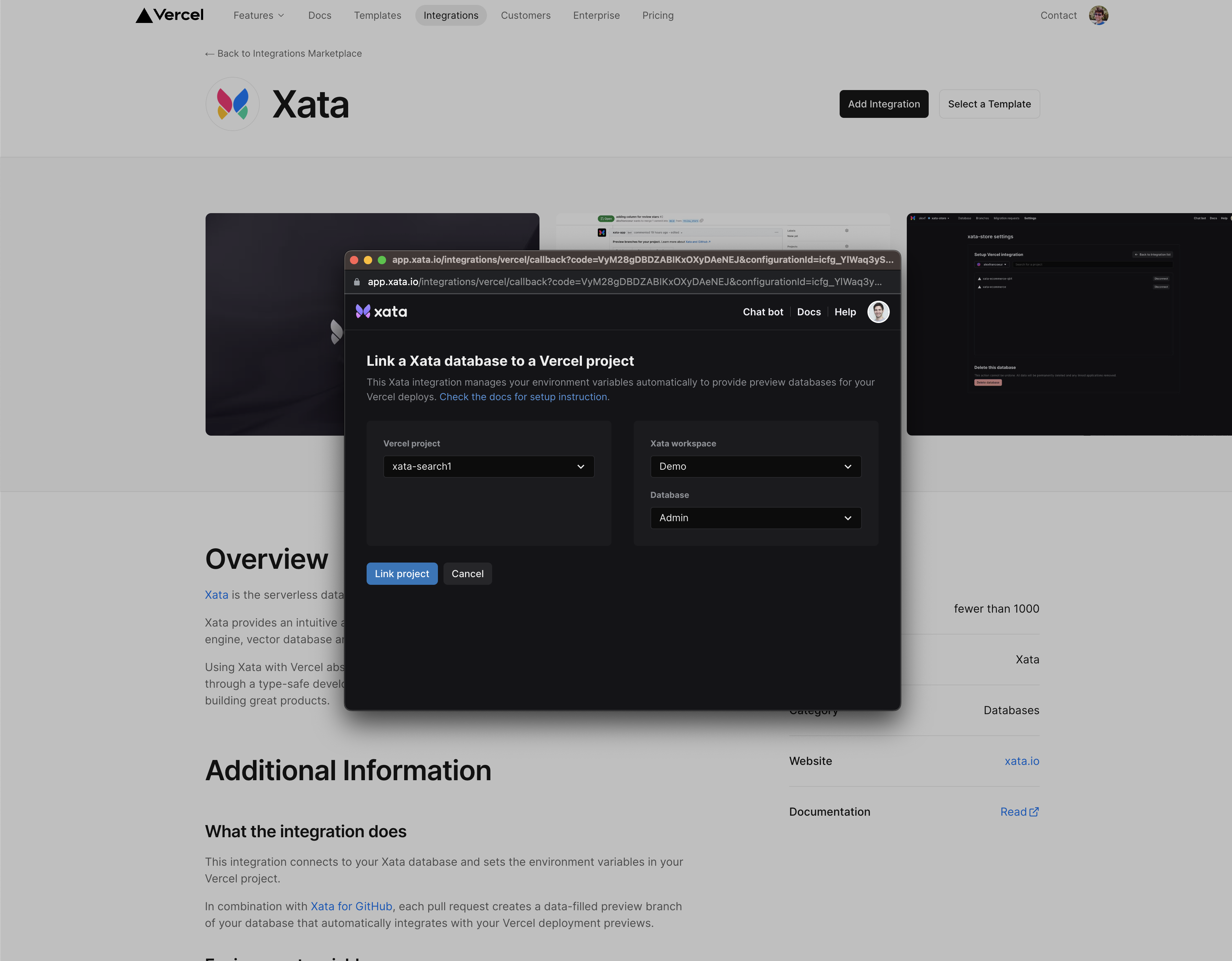
Task: Click the Xata butterfly logo in popup header
Action: pyautogui.click(x=363, y=311)
